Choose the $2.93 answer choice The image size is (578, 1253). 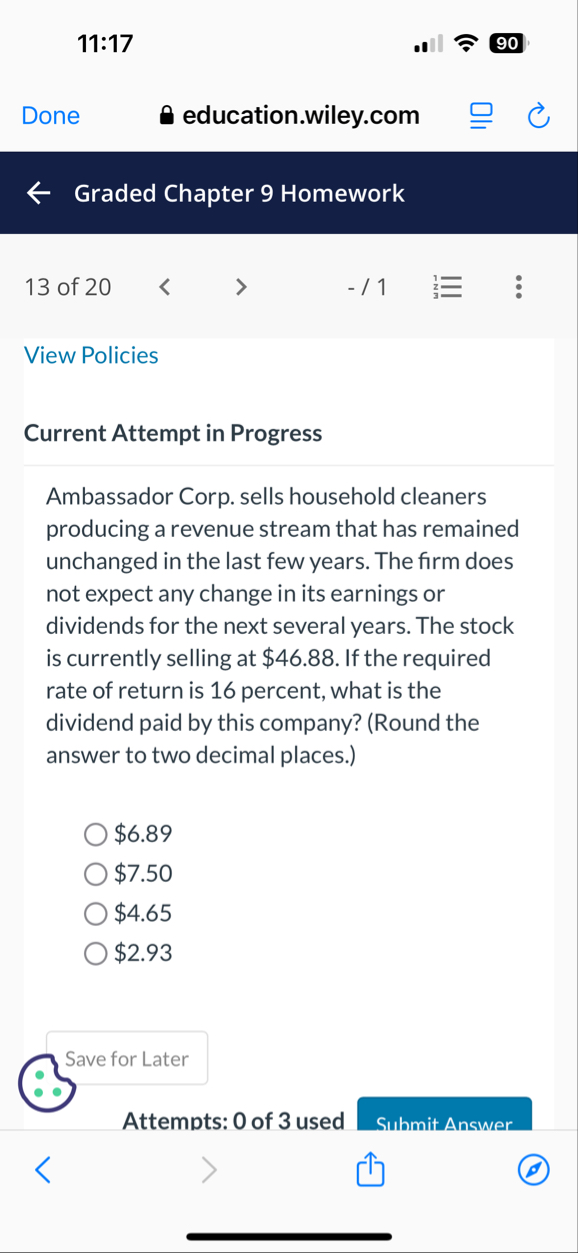95,953
